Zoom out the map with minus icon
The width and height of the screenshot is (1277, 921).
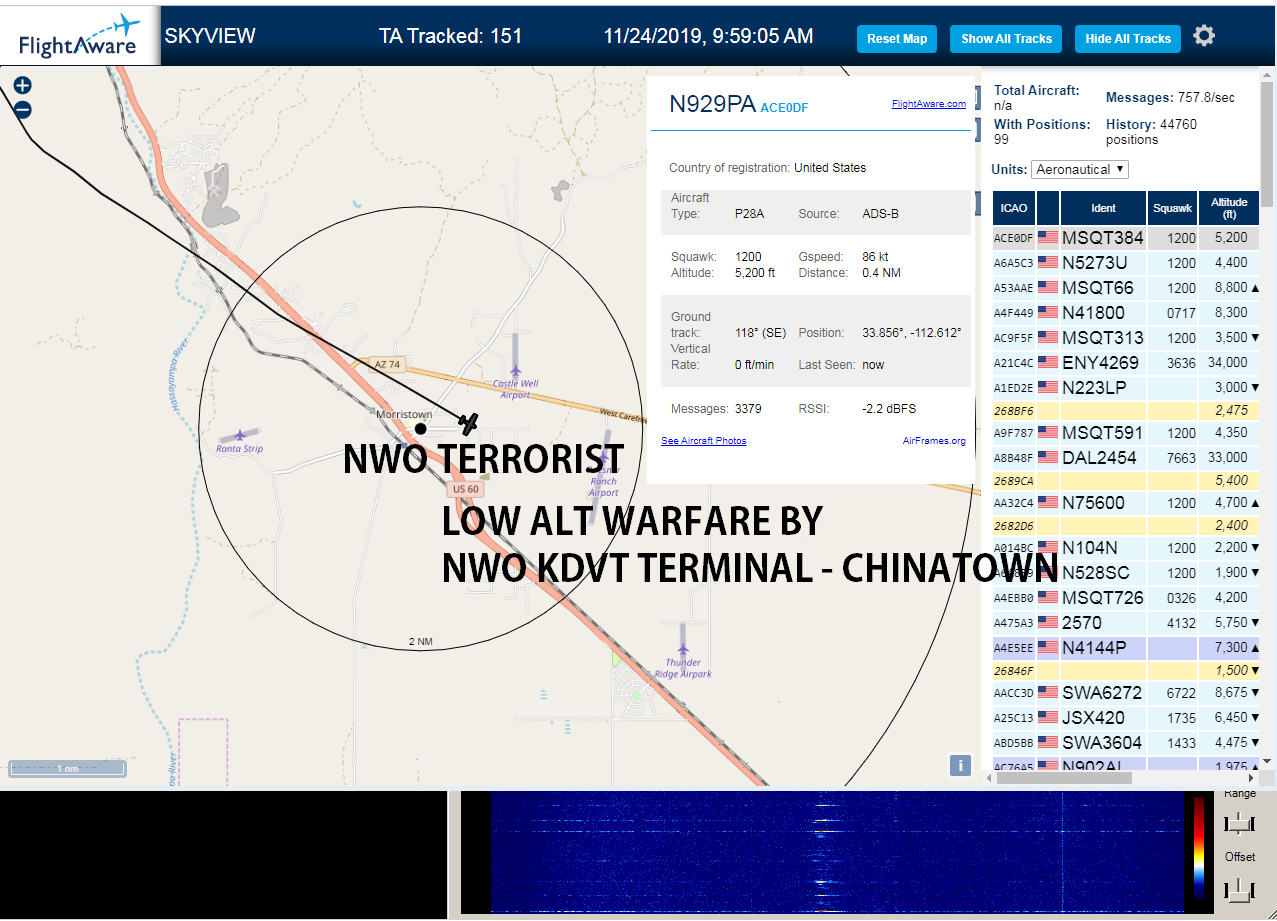pos(23,110)
